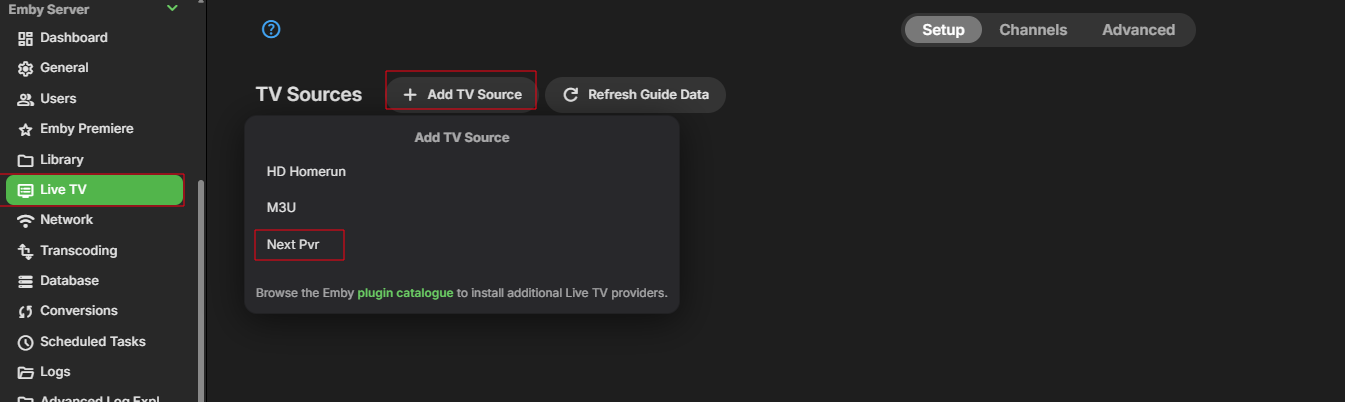
Task: Click the Database storage icon
Action: [26, 281]
